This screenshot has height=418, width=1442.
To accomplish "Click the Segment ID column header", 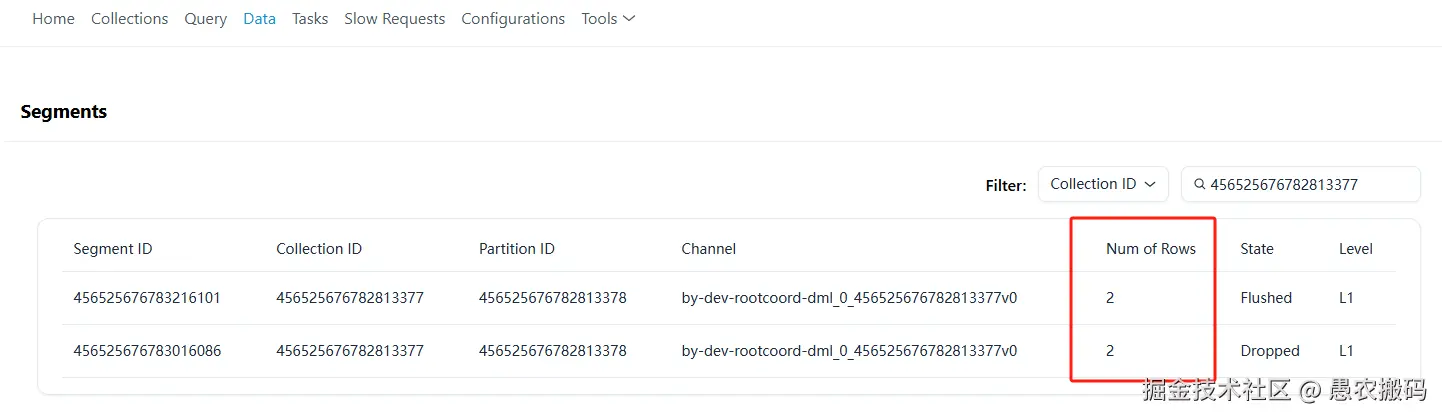I will [113, 249].
